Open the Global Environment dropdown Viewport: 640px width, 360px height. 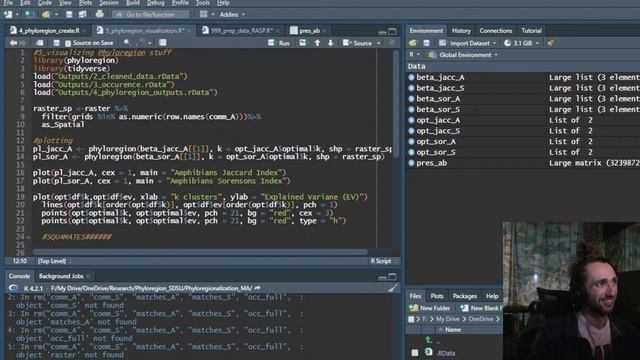pyautogui.click(x=463, y=55)
